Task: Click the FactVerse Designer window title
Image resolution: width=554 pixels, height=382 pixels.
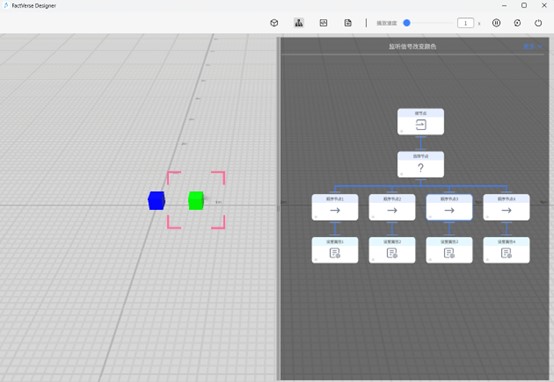Action: tap(34, 5)
